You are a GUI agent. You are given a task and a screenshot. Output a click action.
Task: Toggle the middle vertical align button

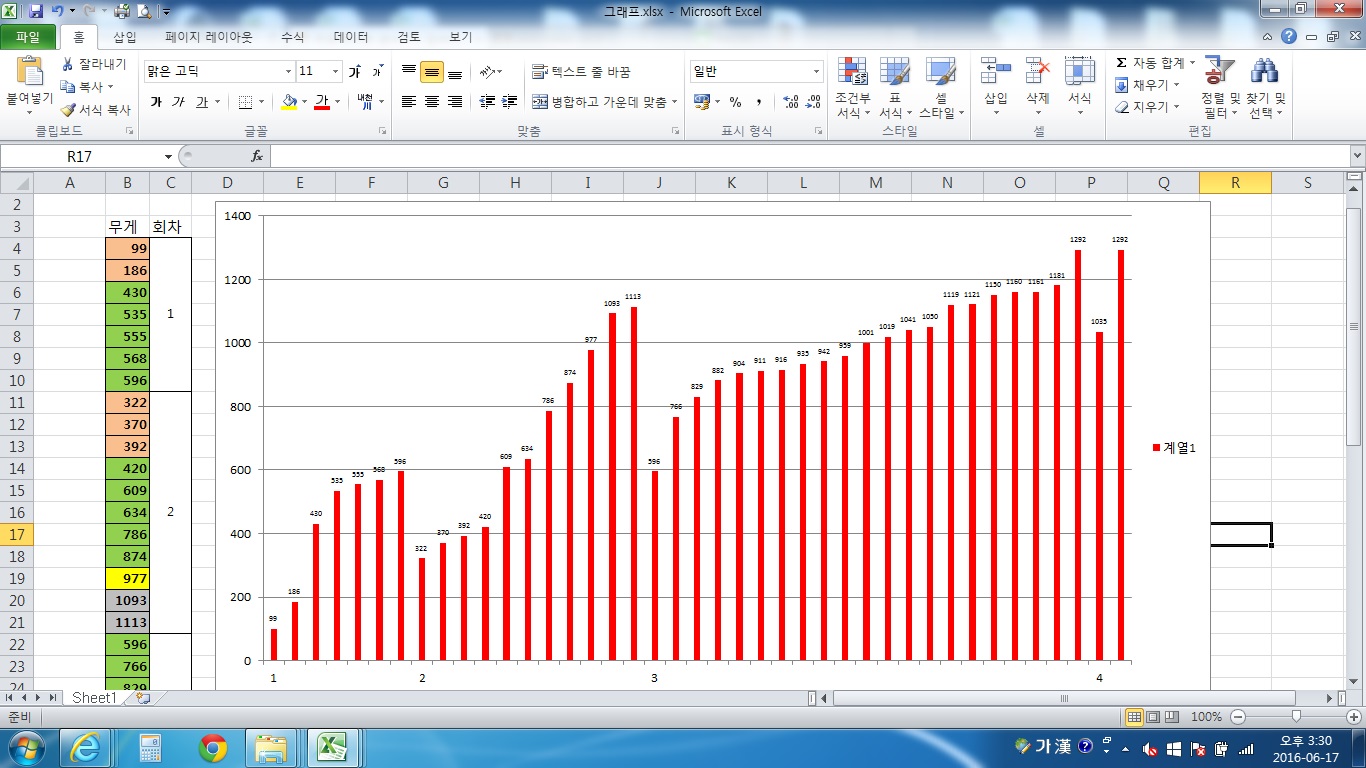coord(432,72)
